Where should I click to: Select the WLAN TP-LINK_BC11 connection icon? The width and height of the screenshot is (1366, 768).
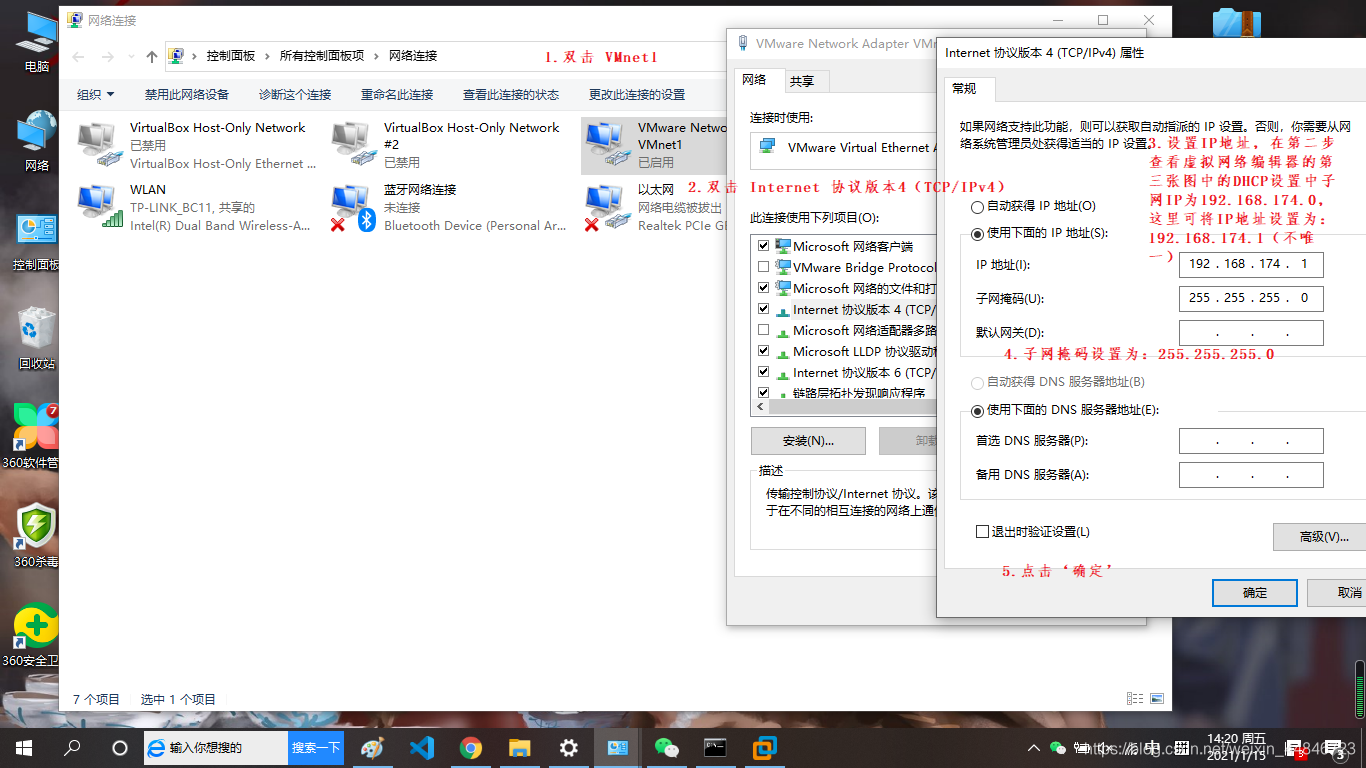100,207
